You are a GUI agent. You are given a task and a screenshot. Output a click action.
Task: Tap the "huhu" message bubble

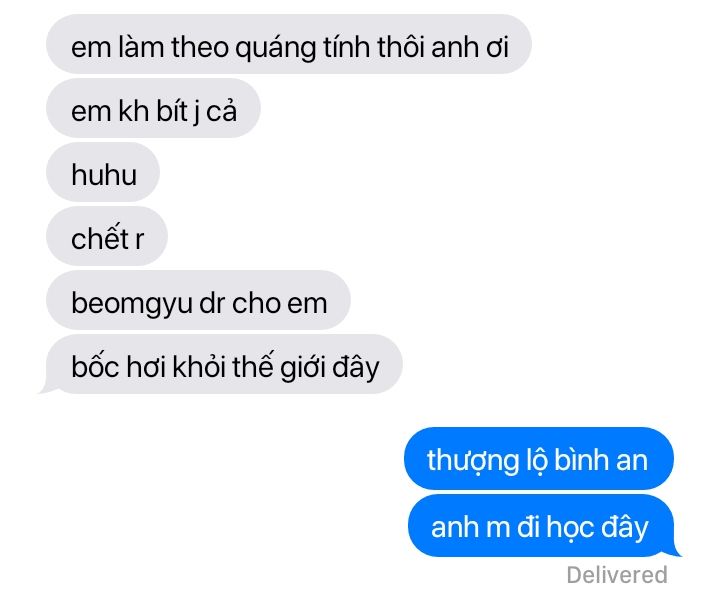pyautogui.click(x=103, y=172)
